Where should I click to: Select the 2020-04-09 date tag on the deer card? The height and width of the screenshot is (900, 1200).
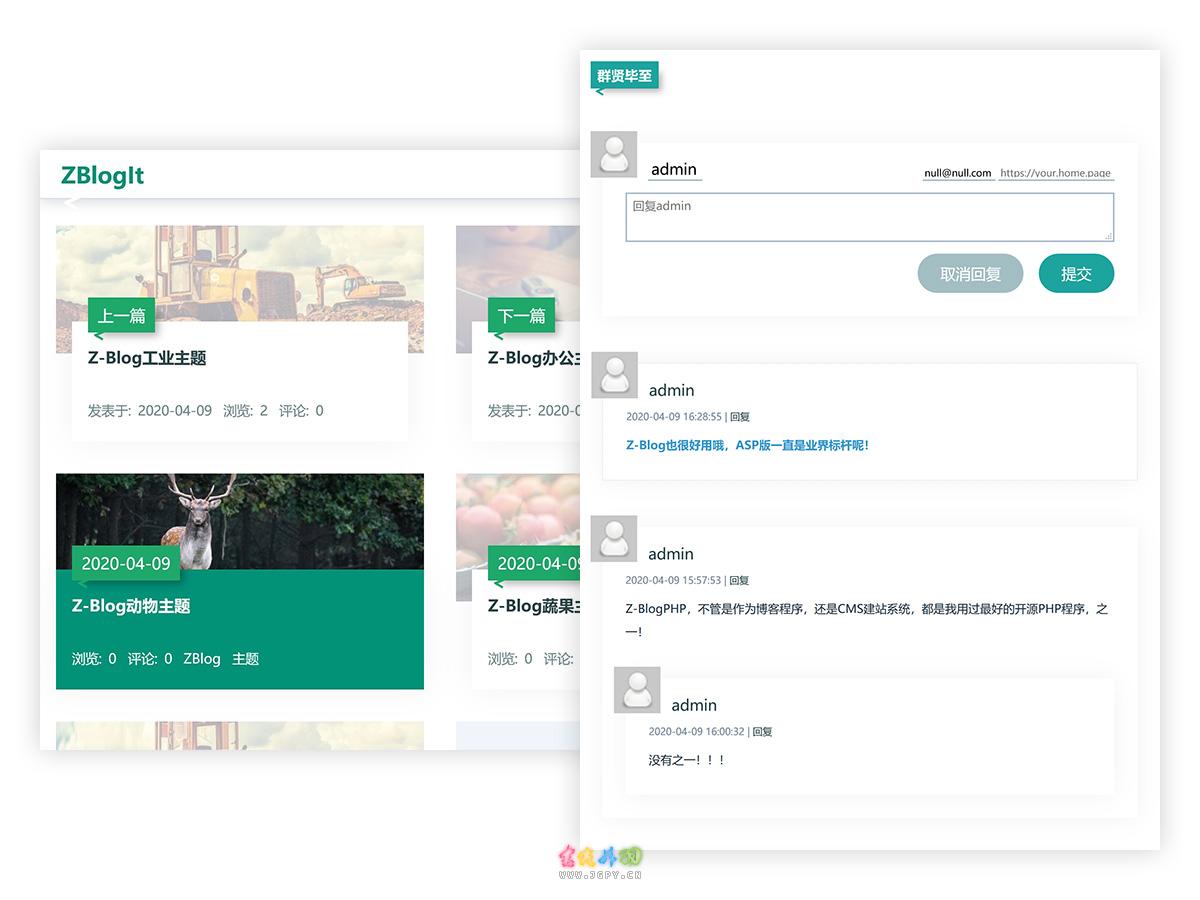coord(126,563)
